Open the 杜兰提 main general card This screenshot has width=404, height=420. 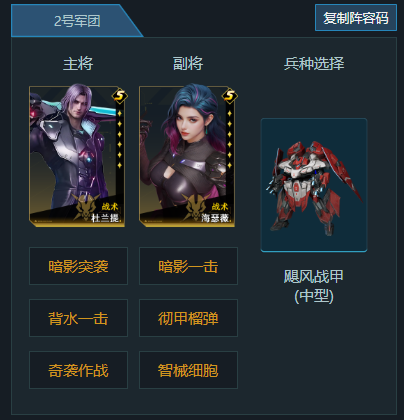click(77, 156)
